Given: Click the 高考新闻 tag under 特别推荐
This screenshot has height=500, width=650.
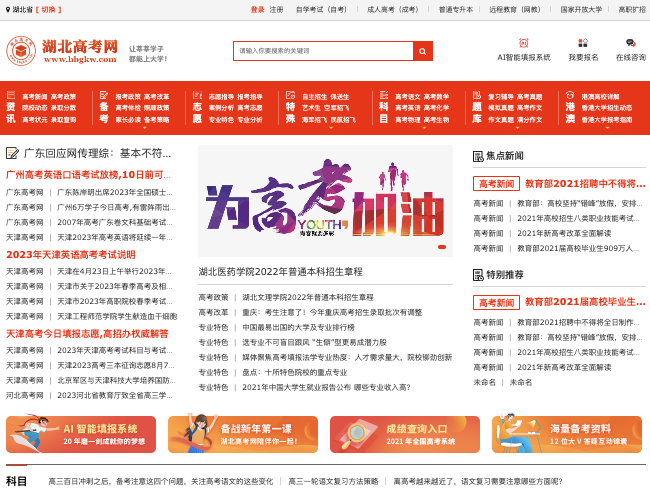Looking at the screenshot, I should (496, 303).
